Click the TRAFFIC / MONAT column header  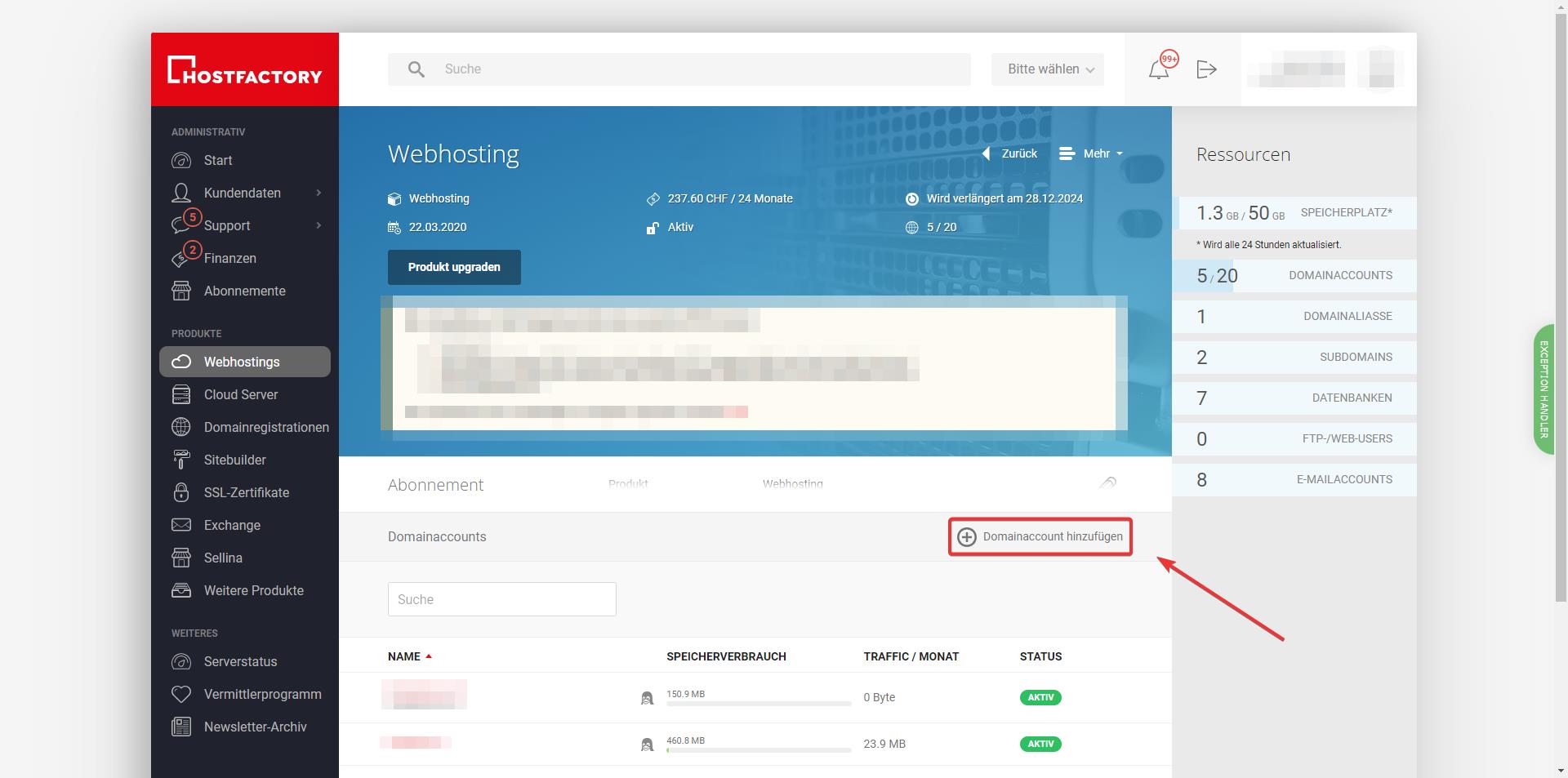[911, 656]
